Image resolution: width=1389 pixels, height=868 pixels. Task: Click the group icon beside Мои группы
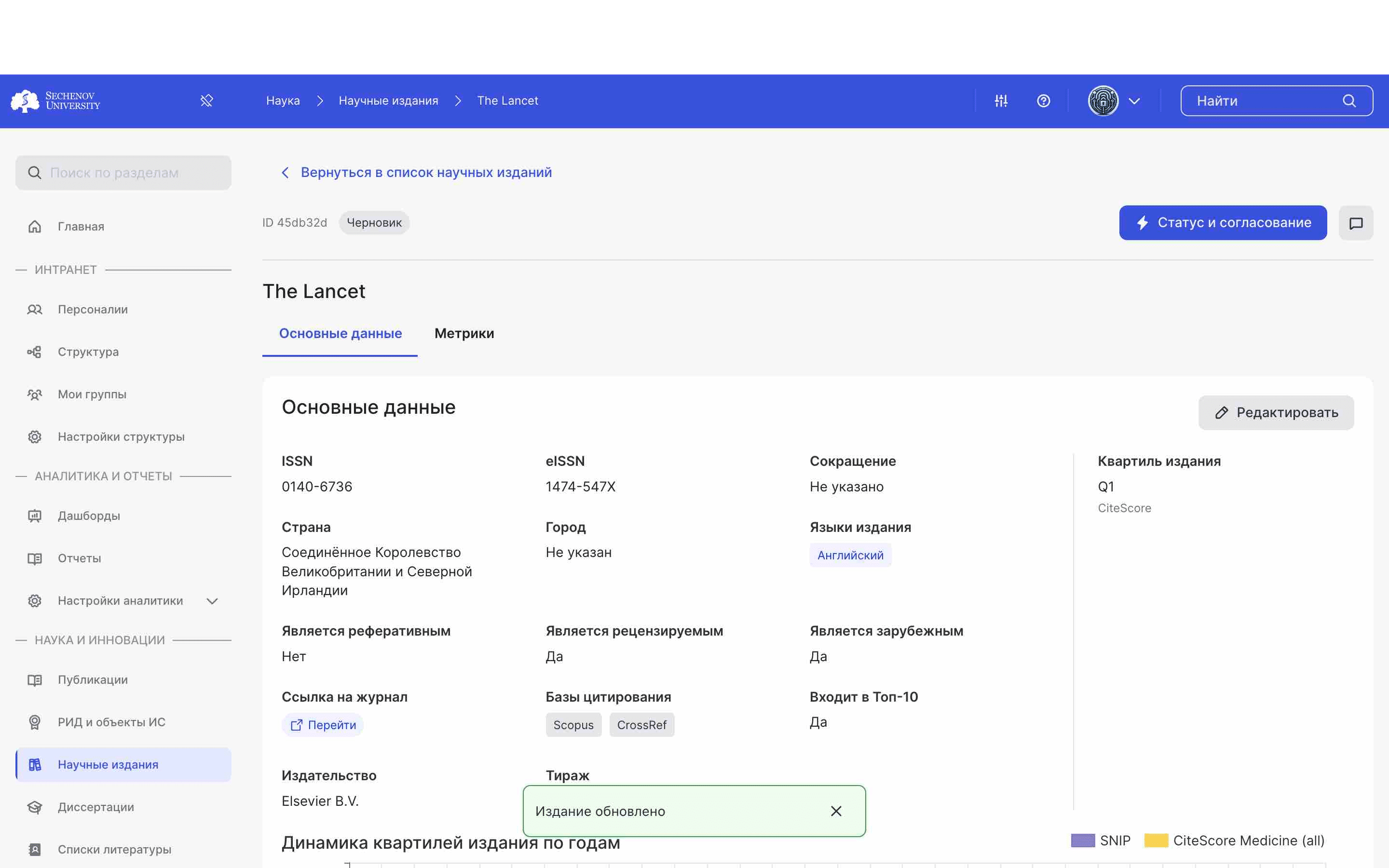[x=35, y=394]
